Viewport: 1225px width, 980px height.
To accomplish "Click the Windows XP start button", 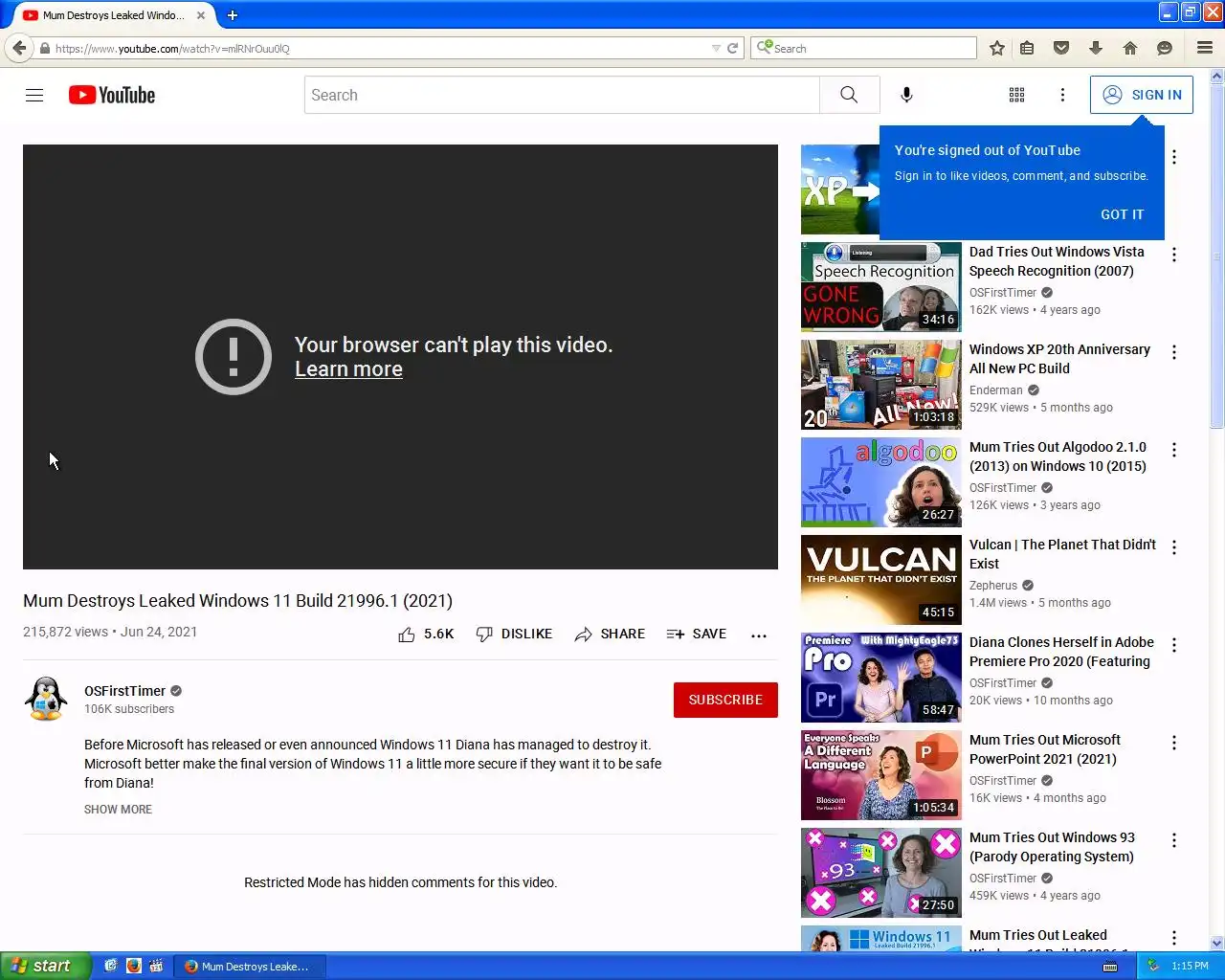I will point(45,966).
